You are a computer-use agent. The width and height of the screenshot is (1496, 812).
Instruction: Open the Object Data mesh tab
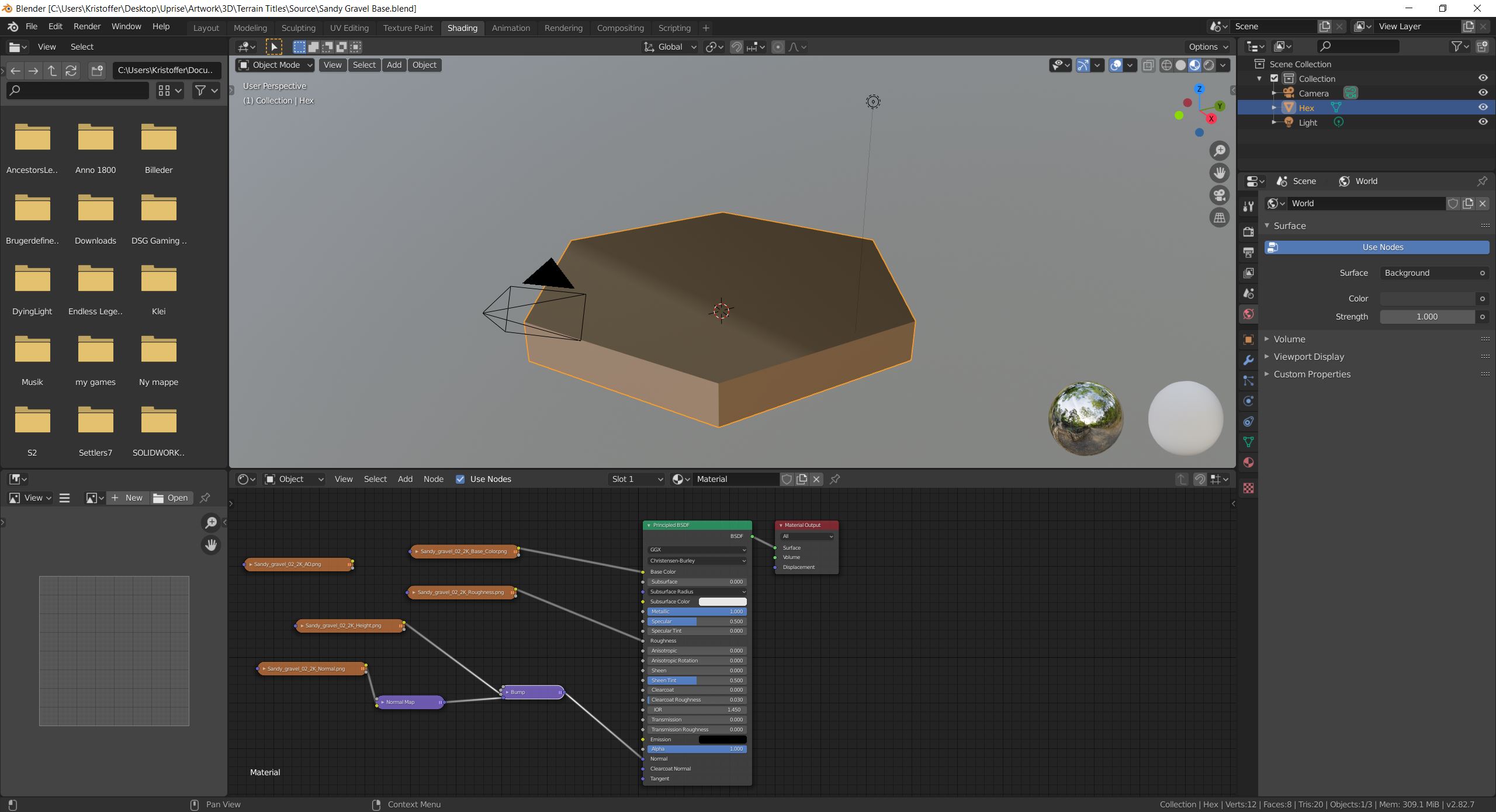pyautogui.click(x=1248, y=442)
